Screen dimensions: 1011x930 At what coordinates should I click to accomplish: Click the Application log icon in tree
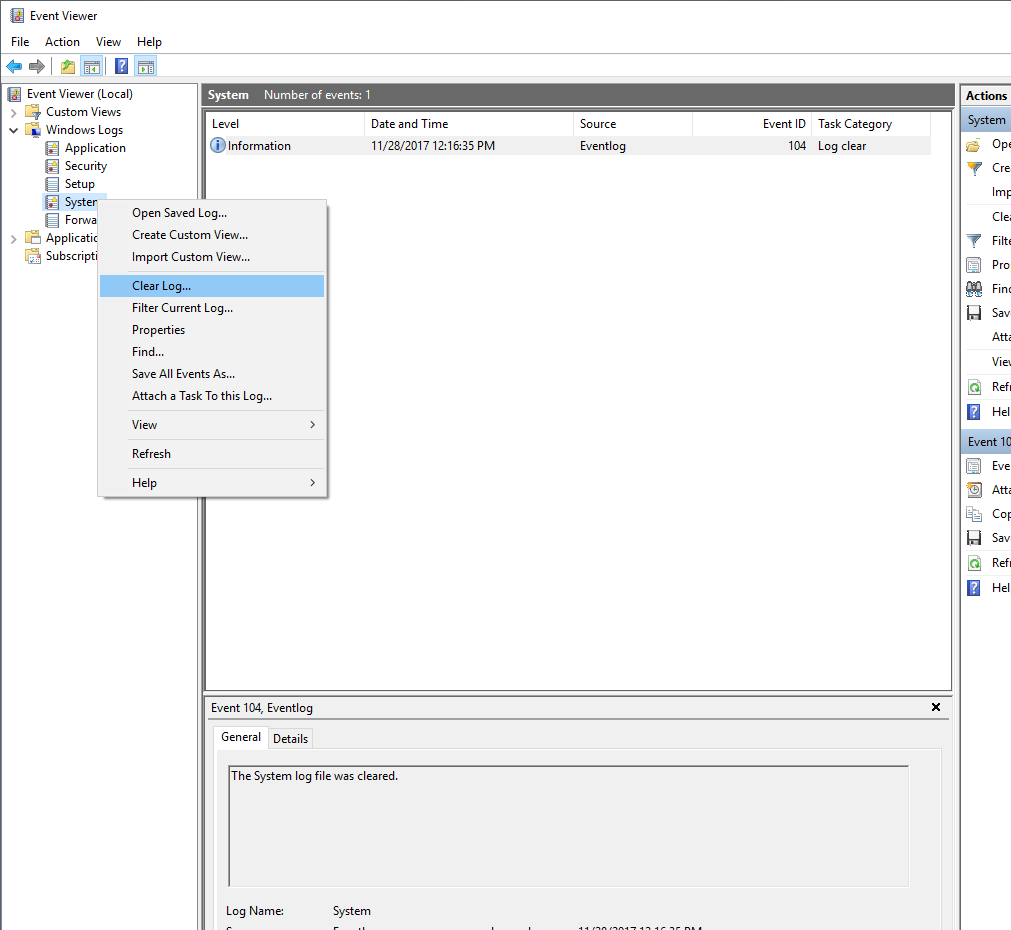coord(52,148)
